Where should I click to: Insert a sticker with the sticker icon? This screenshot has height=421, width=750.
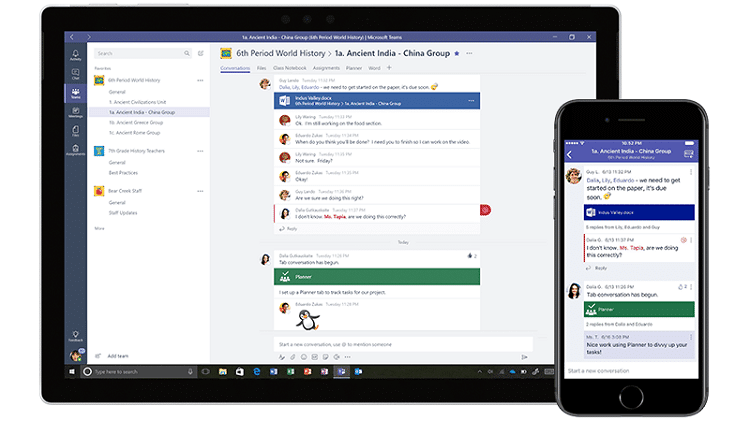pos(326,357)
